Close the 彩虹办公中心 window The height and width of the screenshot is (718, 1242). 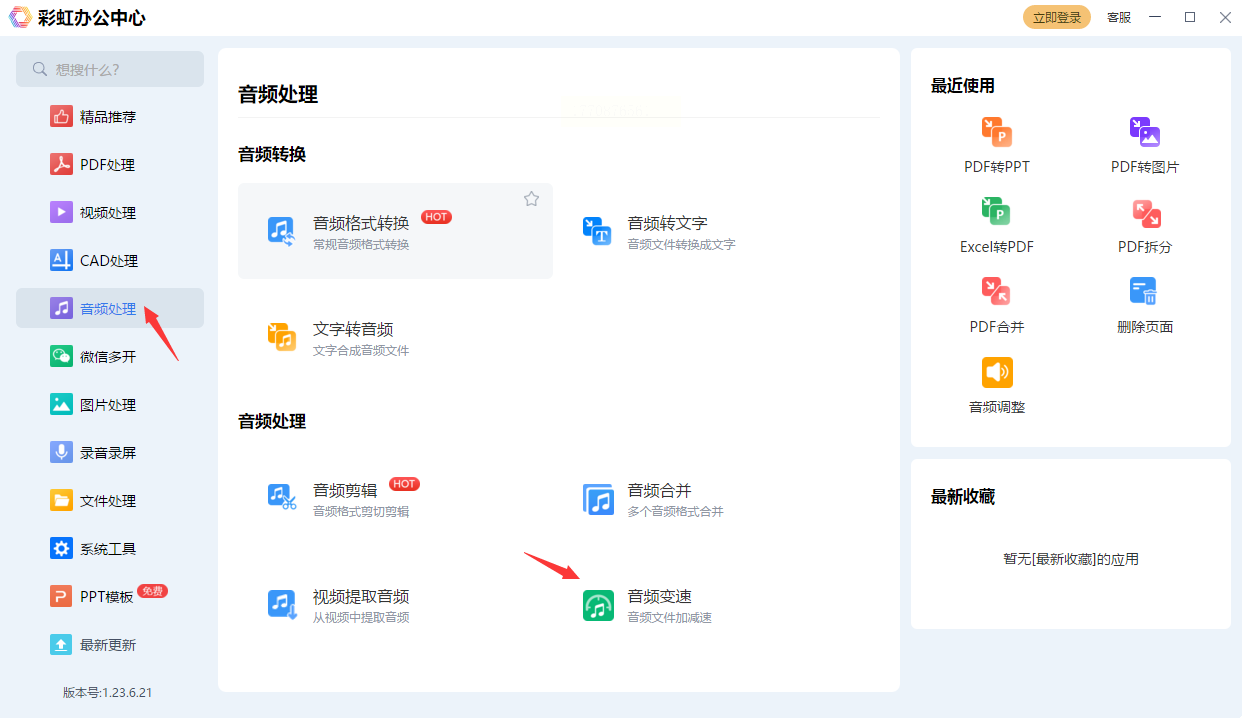pyautogui.click(x=1225, y=17)
